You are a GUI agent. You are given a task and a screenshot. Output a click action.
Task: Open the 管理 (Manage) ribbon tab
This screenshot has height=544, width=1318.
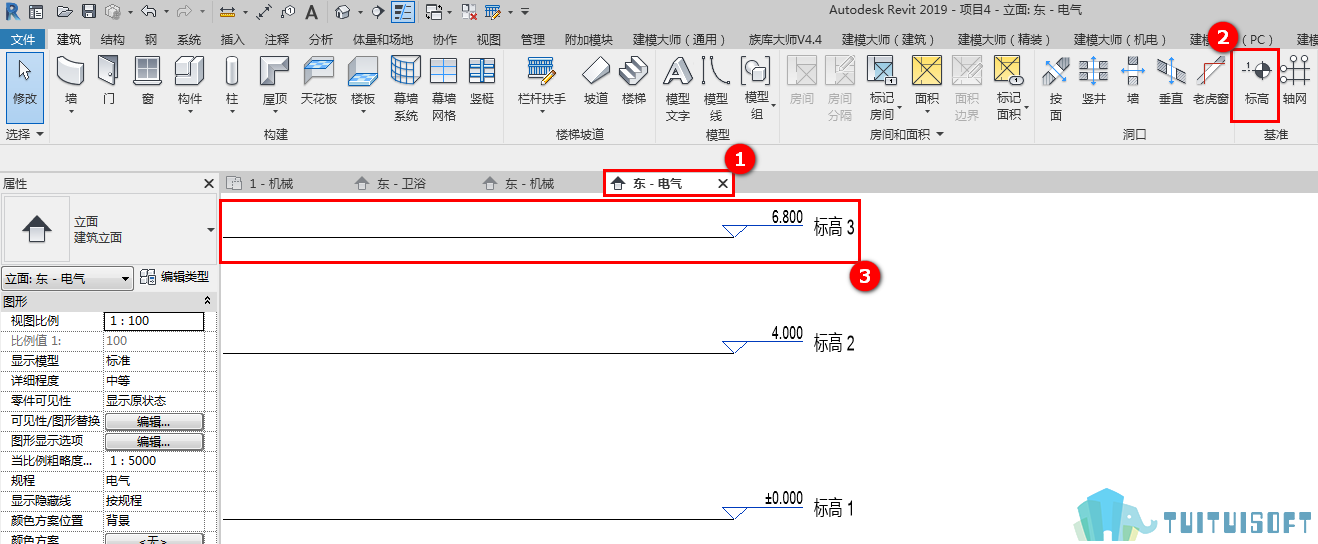tap(533, 39)
